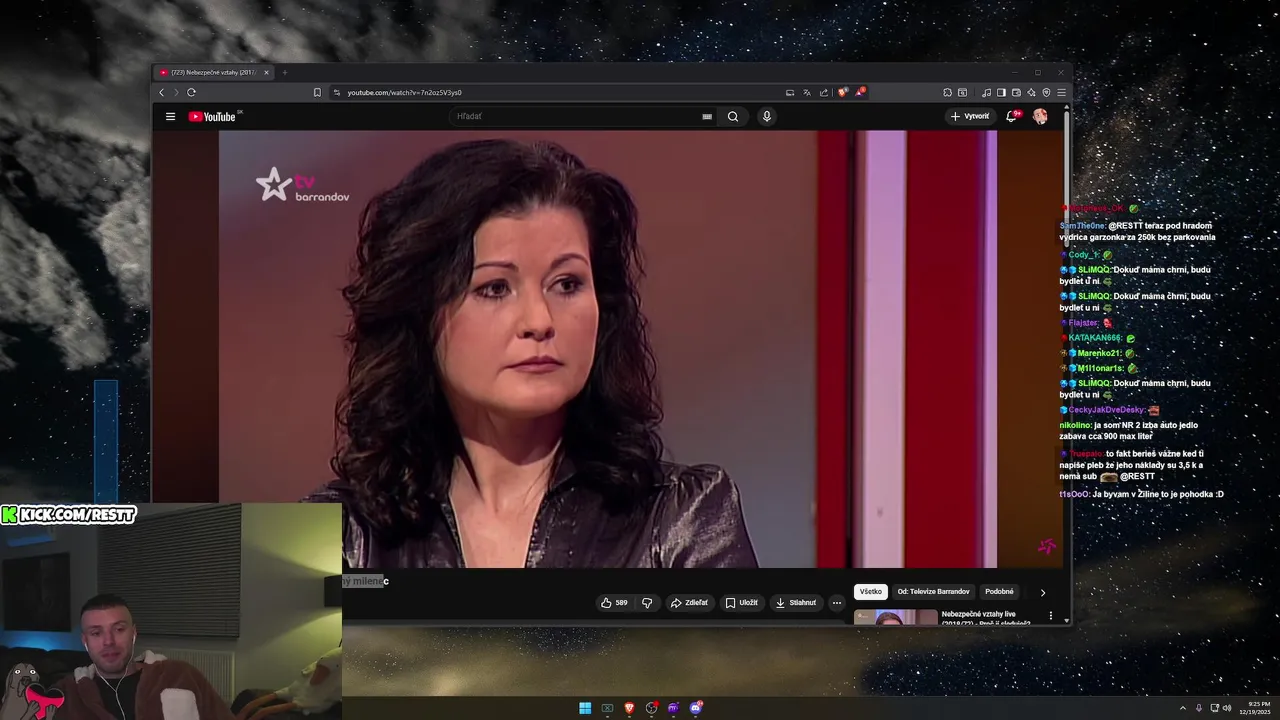
Task: Open the on-screen keyboard in search box
Action: coord(707,116)
